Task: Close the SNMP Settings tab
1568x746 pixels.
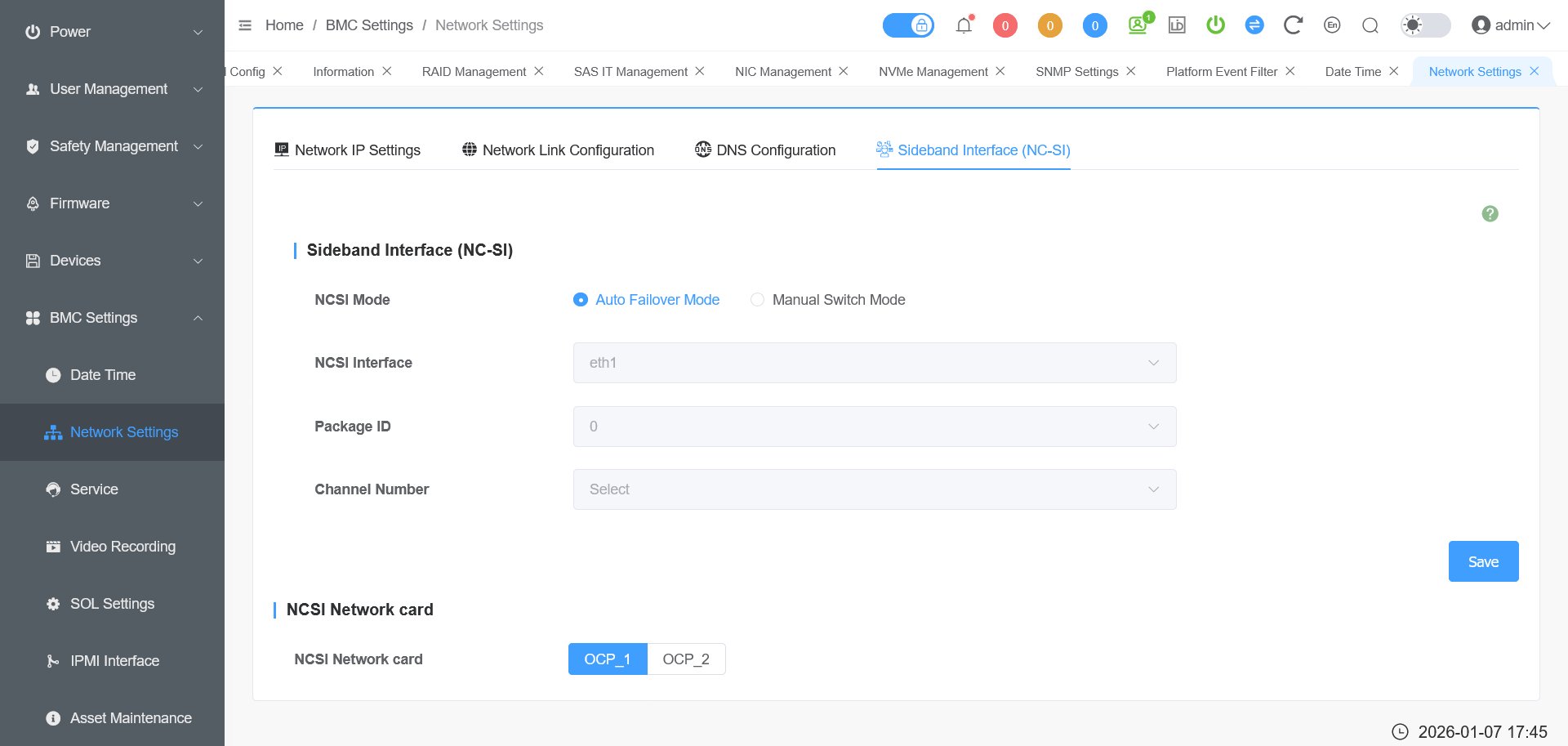Action: pyautogui.click(x=1131, y=71)
